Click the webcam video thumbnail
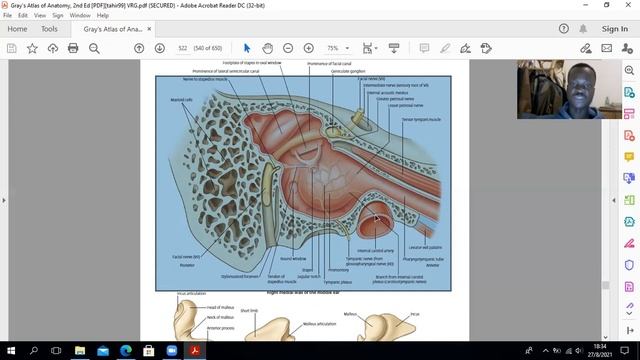 click(569, 89)
